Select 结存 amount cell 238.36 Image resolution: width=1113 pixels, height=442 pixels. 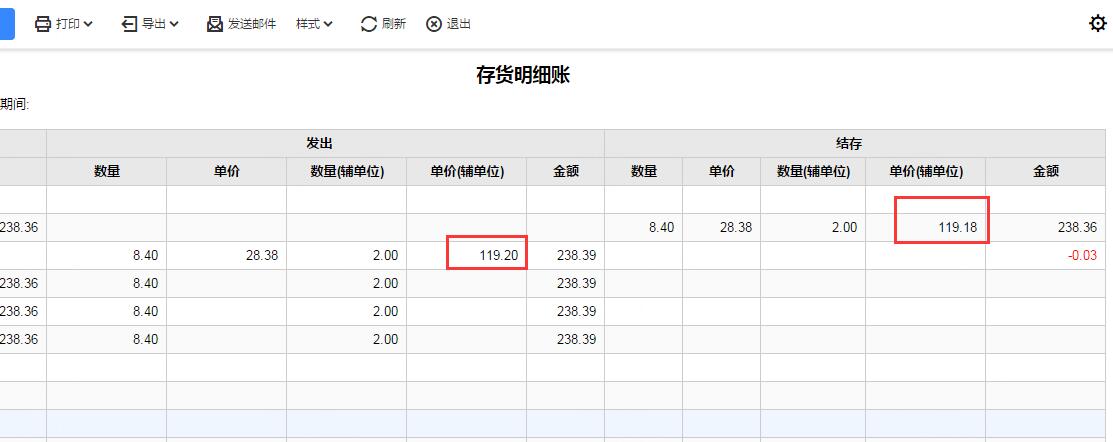coord(1046,227)
